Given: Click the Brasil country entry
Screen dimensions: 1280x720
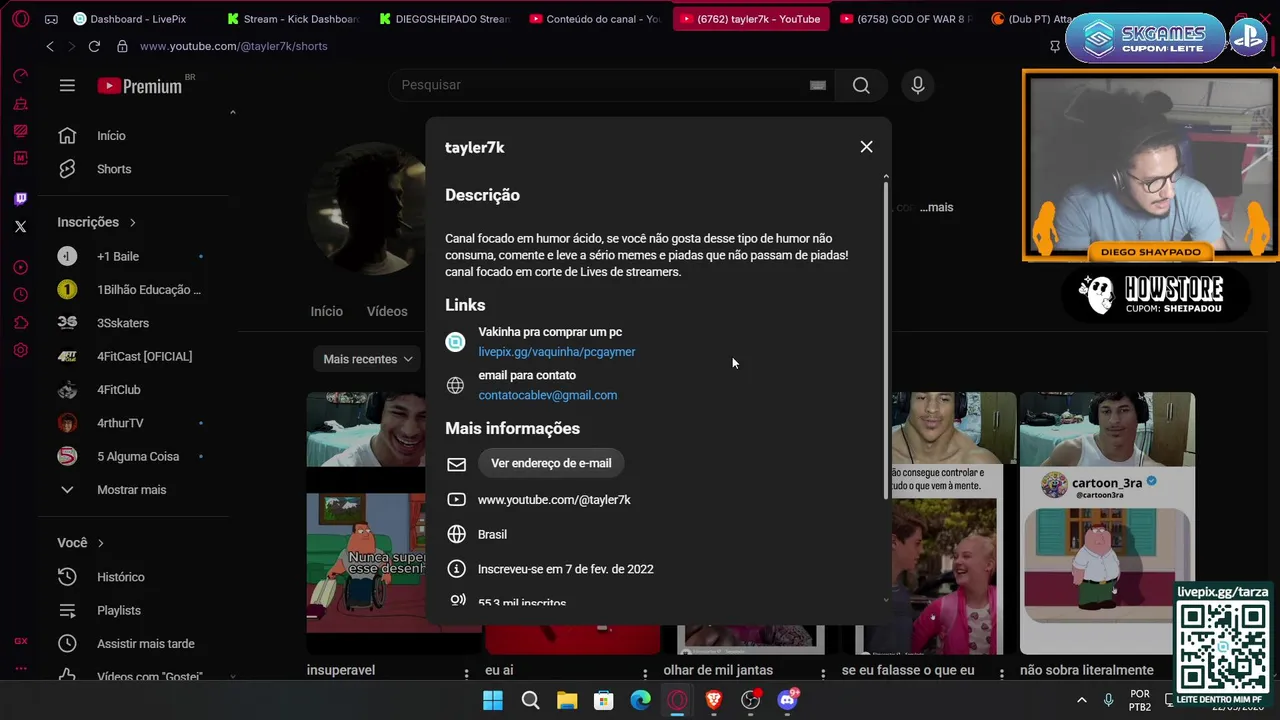Looking at the screenshot, I should (492, 535).
